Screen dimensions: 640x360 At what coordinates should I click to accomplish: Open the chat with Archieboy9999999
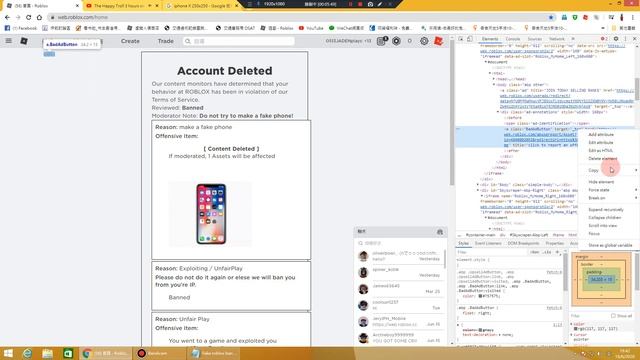400,338
